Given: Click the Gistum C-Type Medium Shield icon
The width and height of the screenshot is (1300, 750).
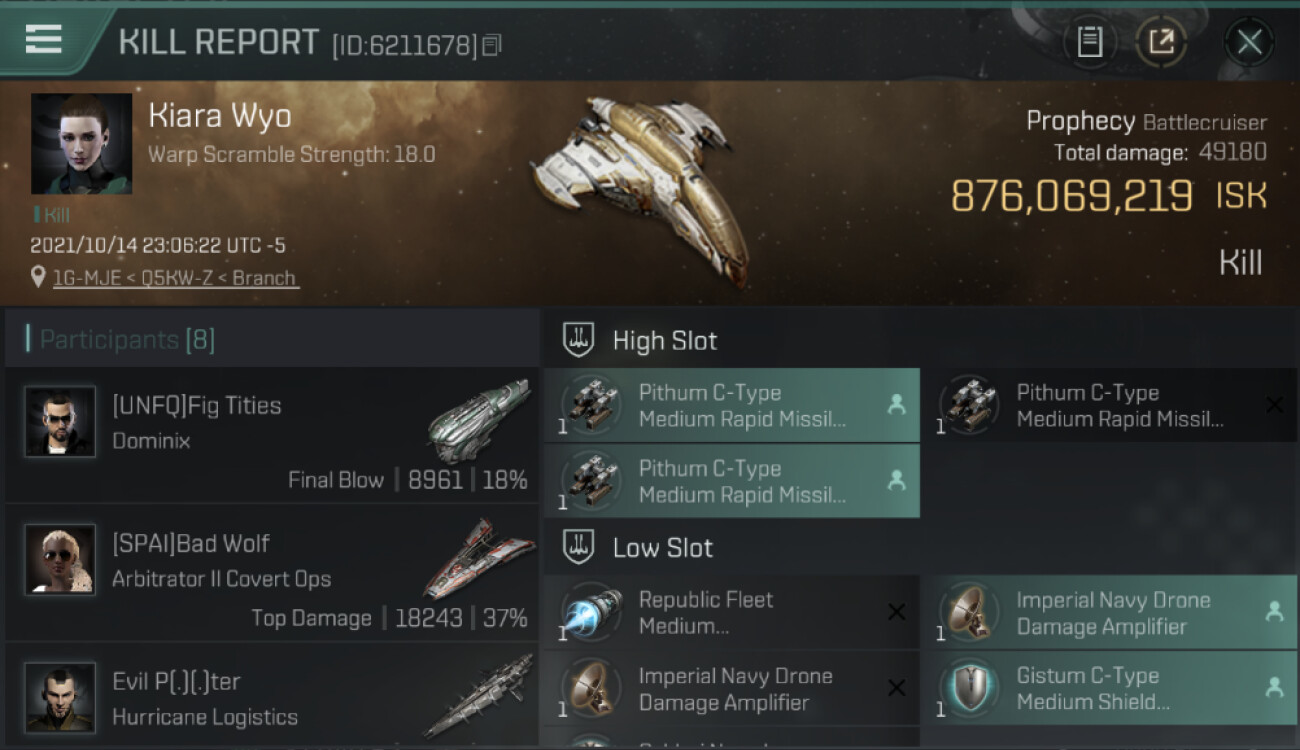Looking at the screenshot, I should (968, 688).
